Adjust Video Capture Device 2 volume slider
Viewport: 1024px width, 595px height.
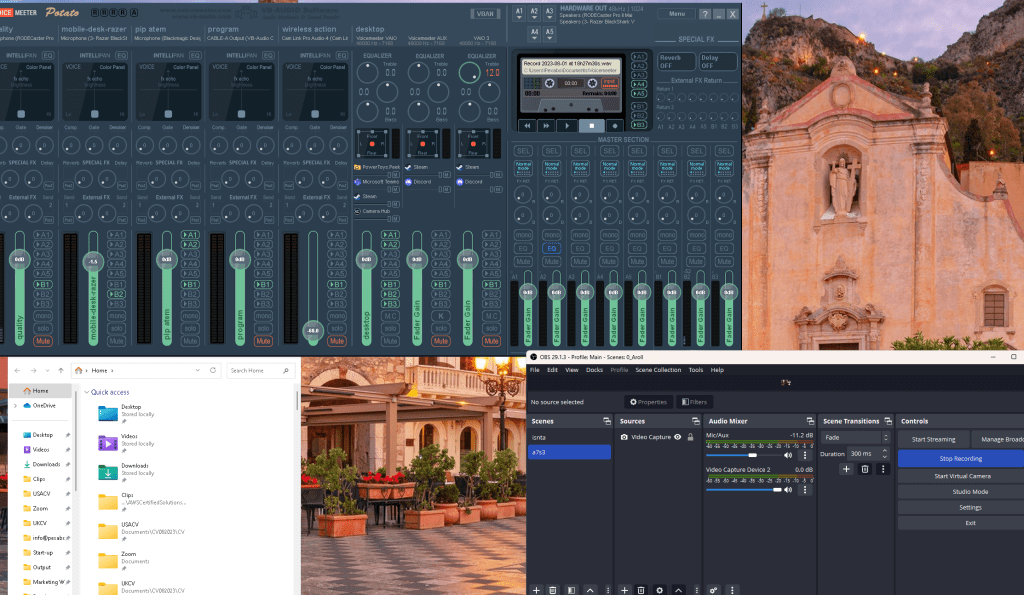743,489
